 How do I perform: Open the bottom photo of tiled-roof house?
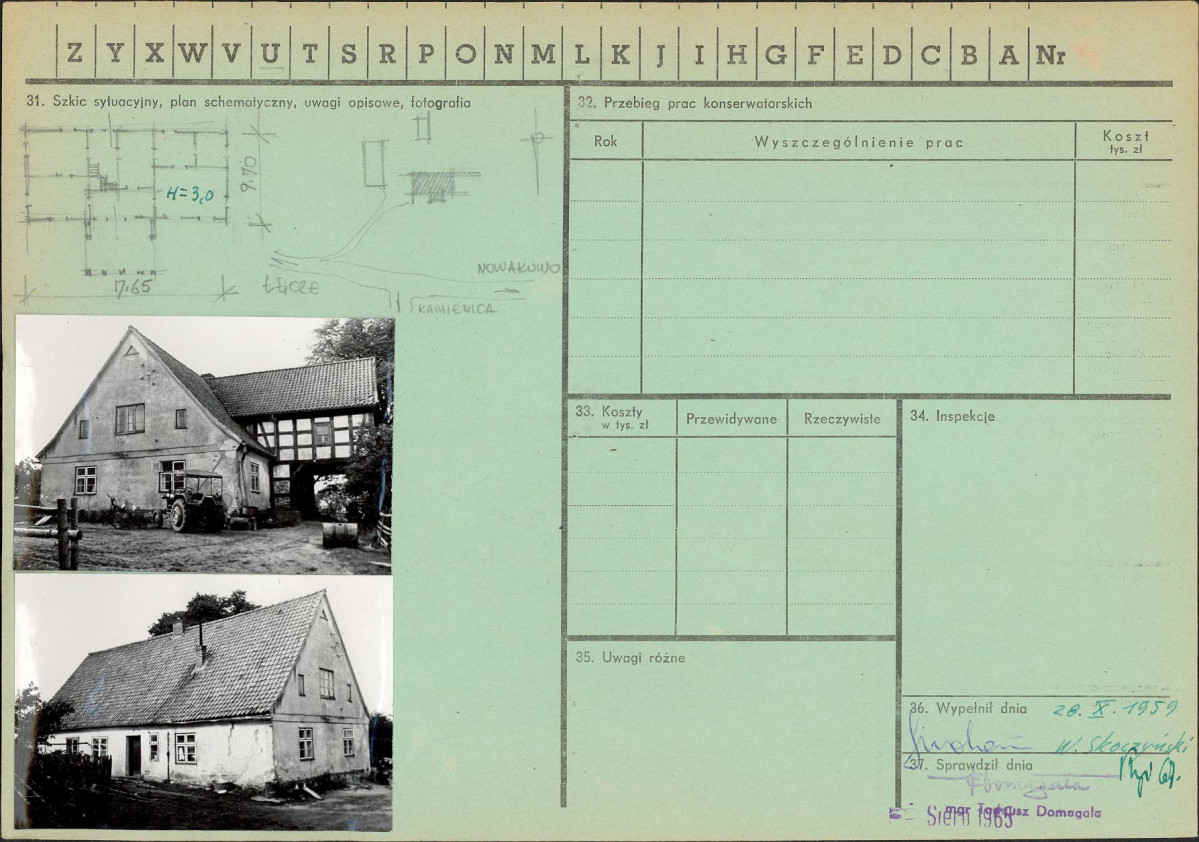click(x=203, y=703)
